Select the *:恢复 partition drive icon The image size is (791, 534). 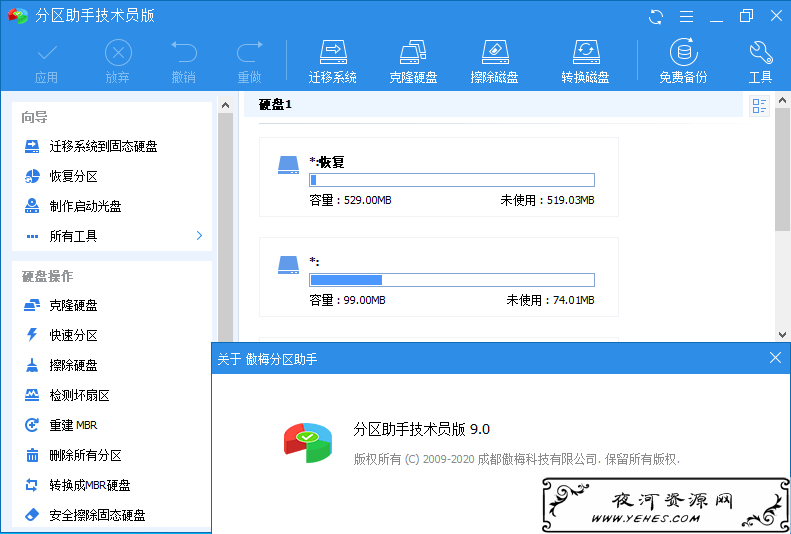click(288, 165)
